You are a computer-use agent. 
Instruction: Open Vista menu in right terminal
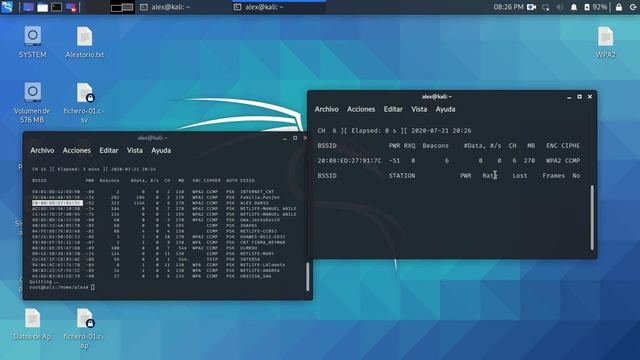point(419,109)
